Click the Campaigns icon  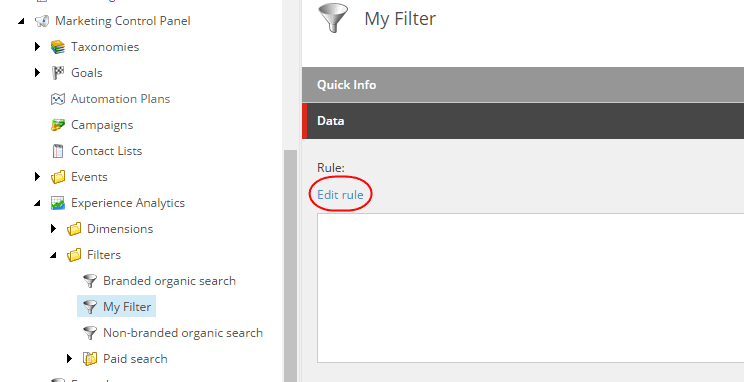pyautogui.click(x=57, y=125)
